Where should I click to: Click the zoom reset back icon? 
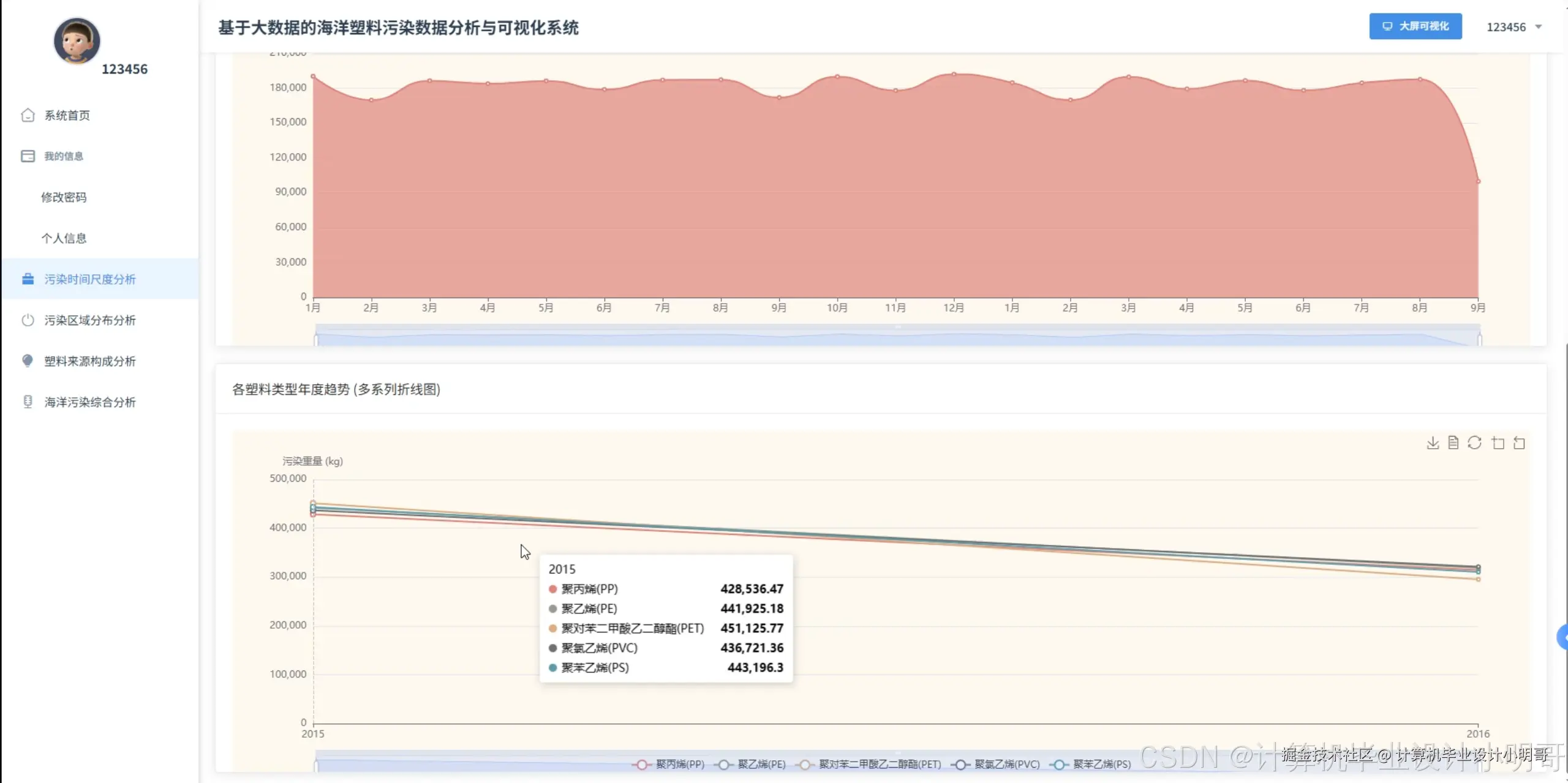click(1519, 443)
